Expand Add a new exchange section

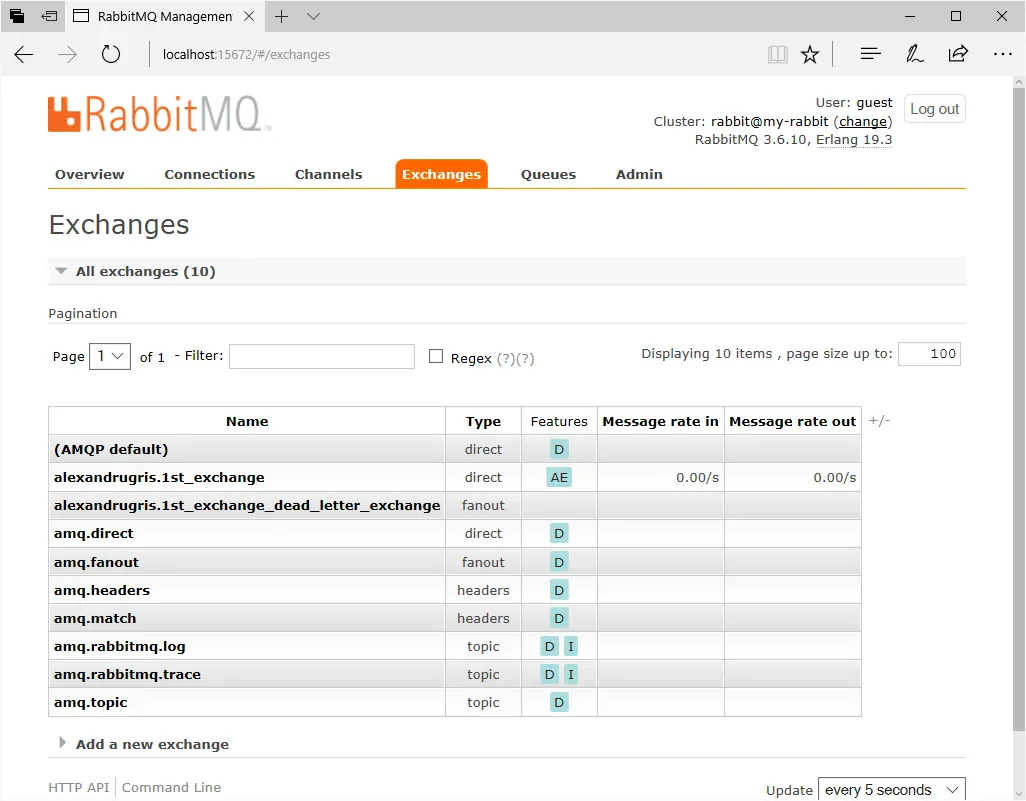(144, 744)
